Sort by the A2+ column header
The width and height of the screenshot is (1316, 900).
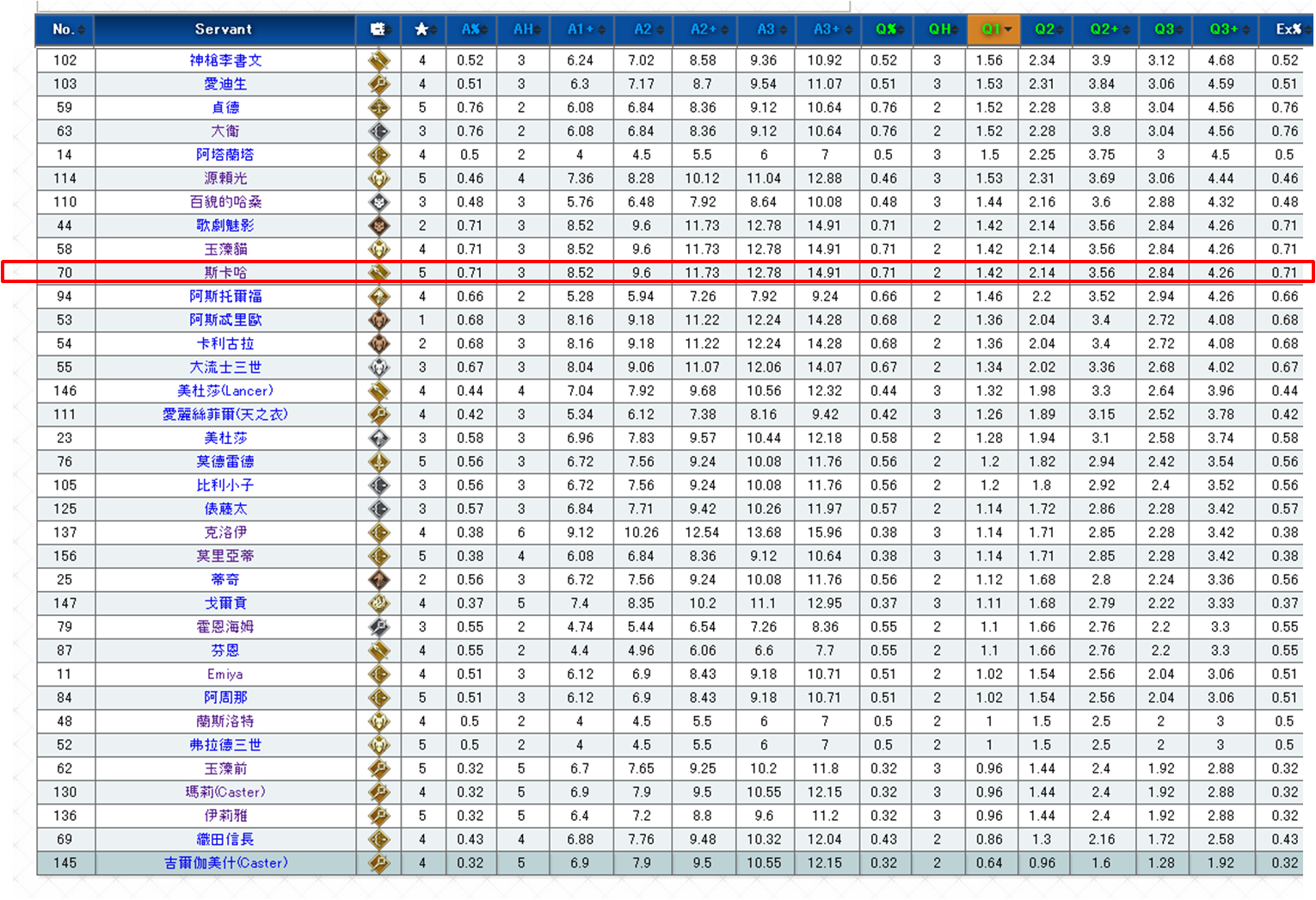click(704, 29)
